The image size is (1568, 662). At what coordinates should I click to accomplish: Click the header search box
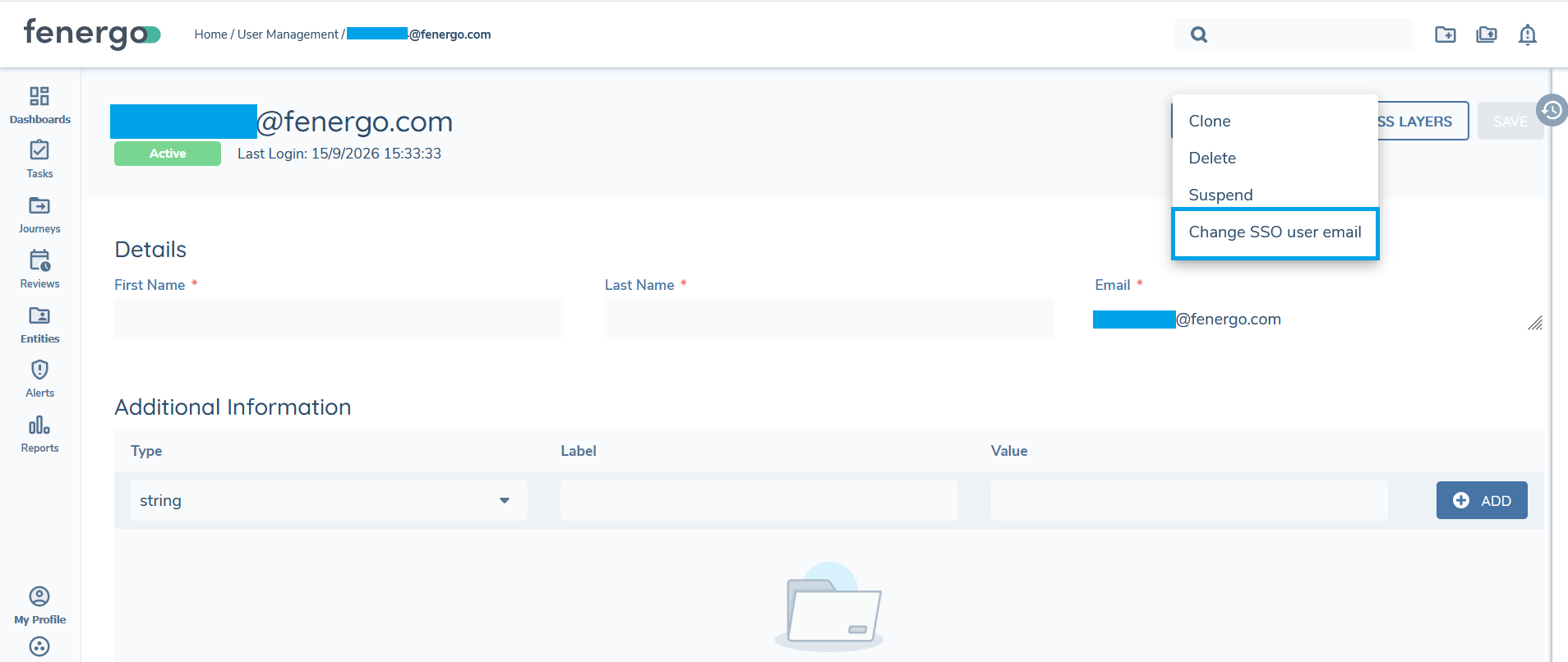(x=1294, y=34)
